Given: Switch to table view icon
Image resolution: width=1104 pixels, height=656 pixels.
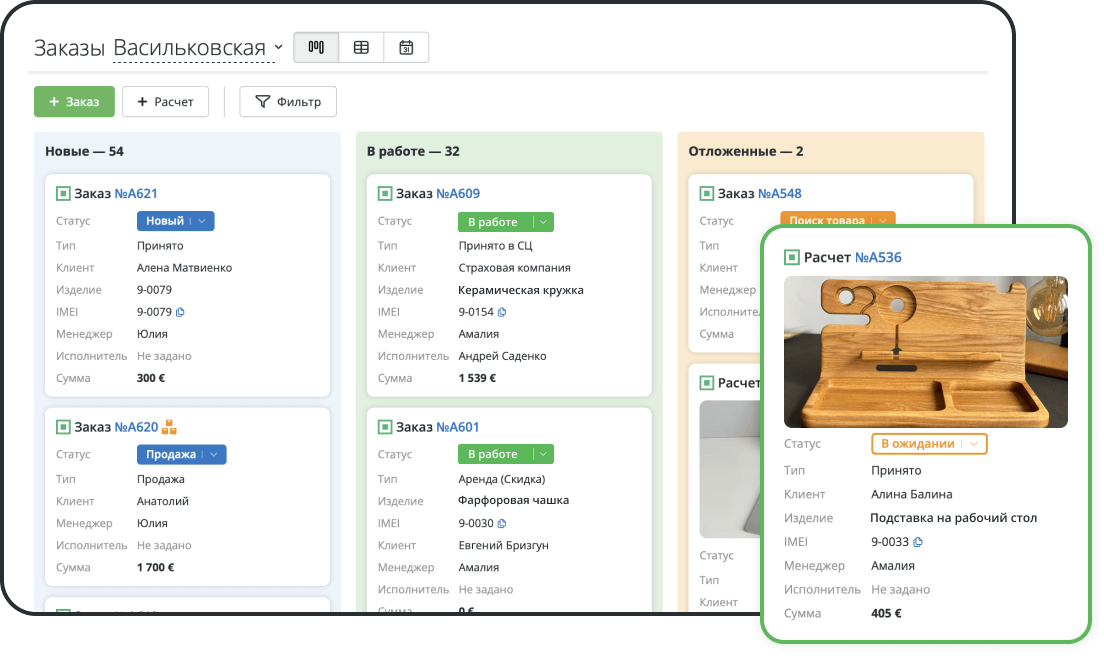Looking at the screenshot, I should pos(361,48).
